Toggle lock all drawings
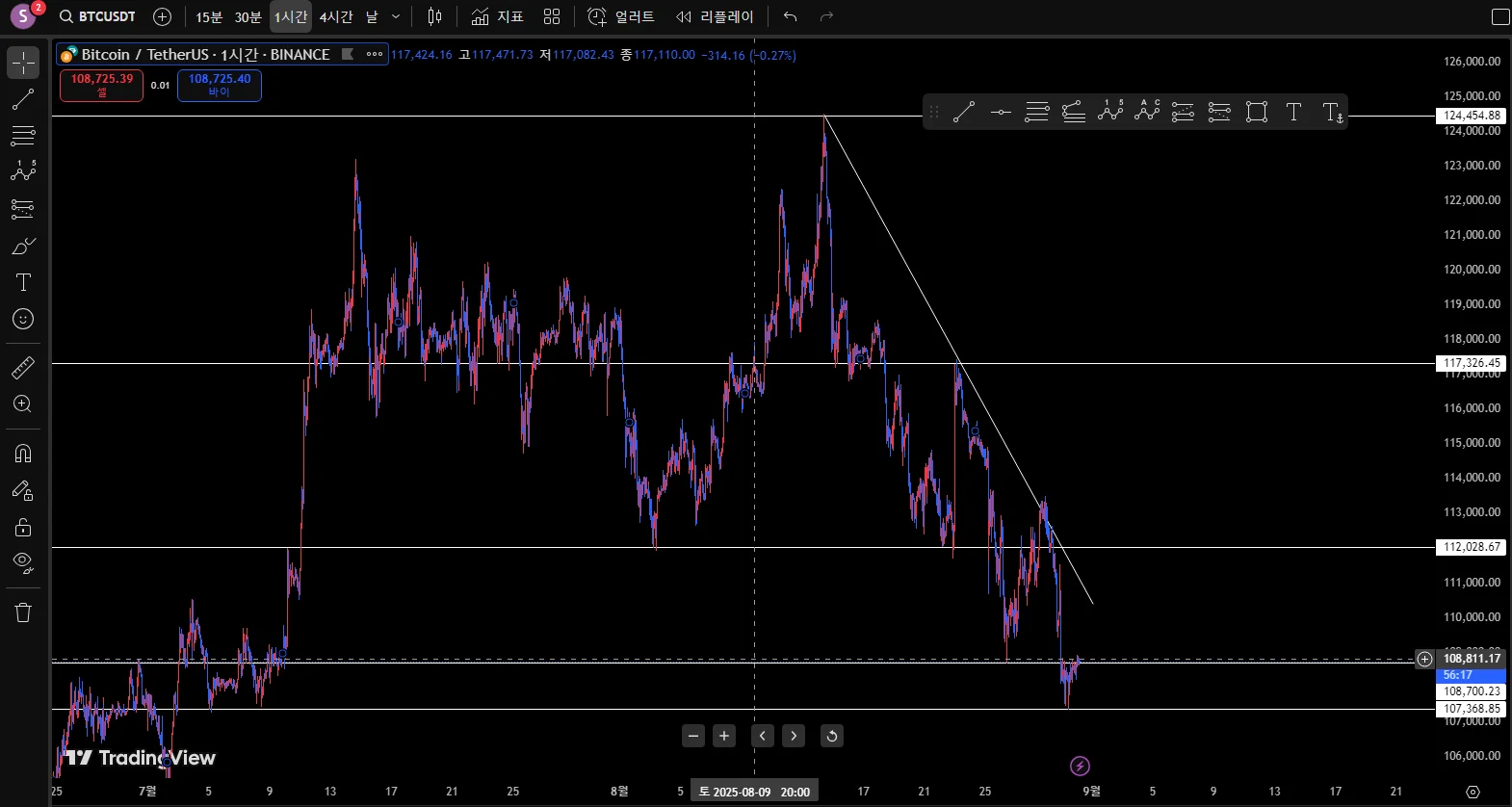 pyautogui.click(x=23, y=527)
